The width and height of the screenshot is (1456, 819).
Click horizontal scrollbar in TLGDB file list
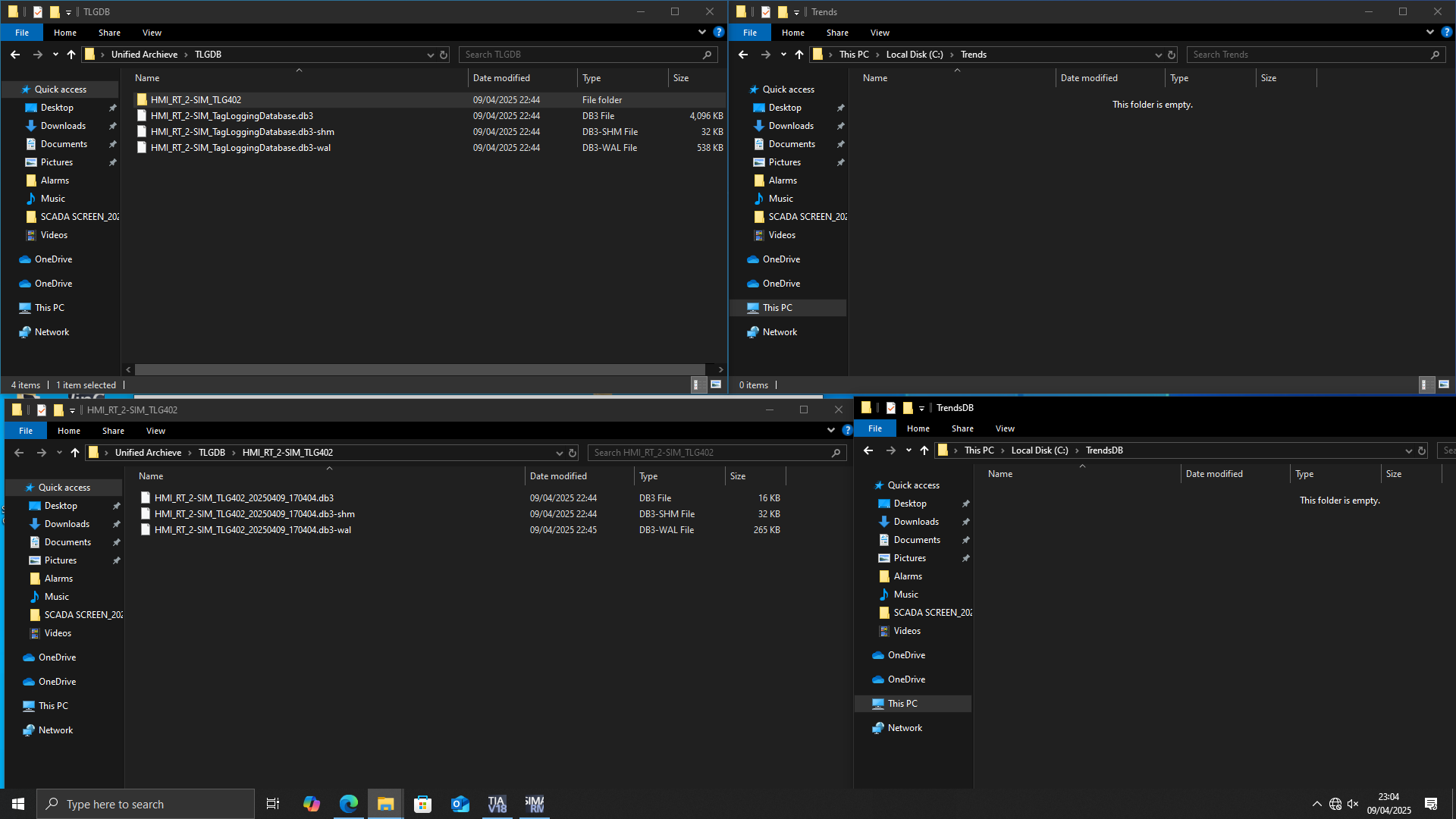[x=420, y=369]
